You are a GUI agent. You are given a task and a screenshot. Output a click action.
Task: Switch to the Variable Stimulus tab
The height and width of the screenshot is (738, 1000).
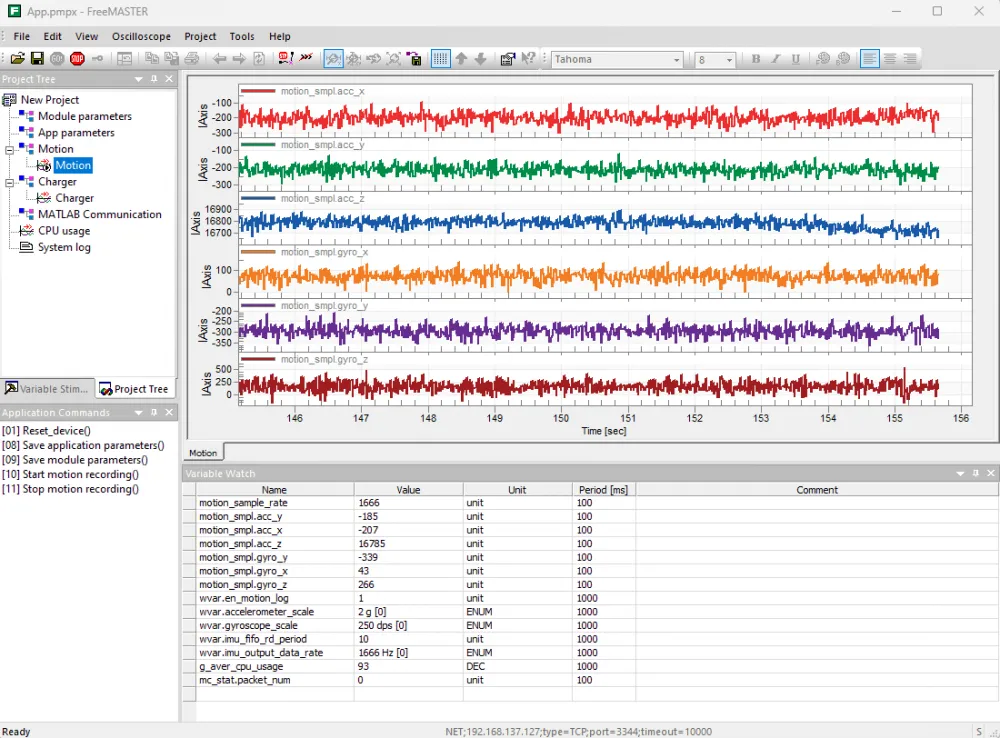(47, 388)
